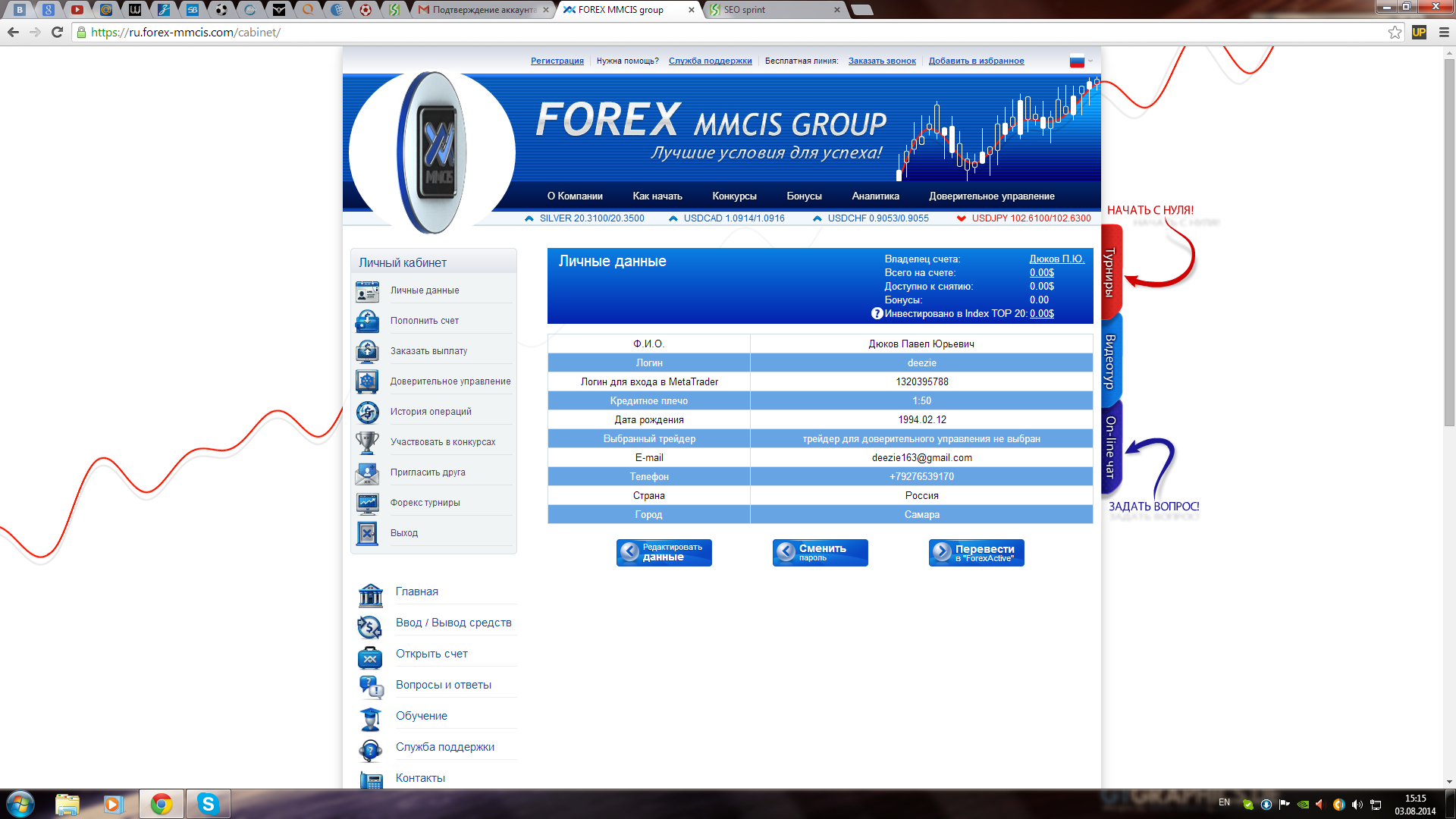Open the On-line чат side tab

tap(1111, 447)
